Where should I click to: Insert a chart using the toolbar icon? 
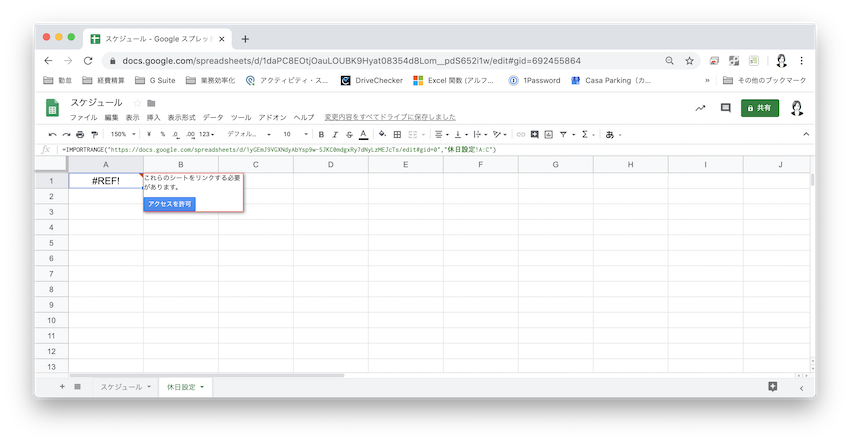(548, 134)
